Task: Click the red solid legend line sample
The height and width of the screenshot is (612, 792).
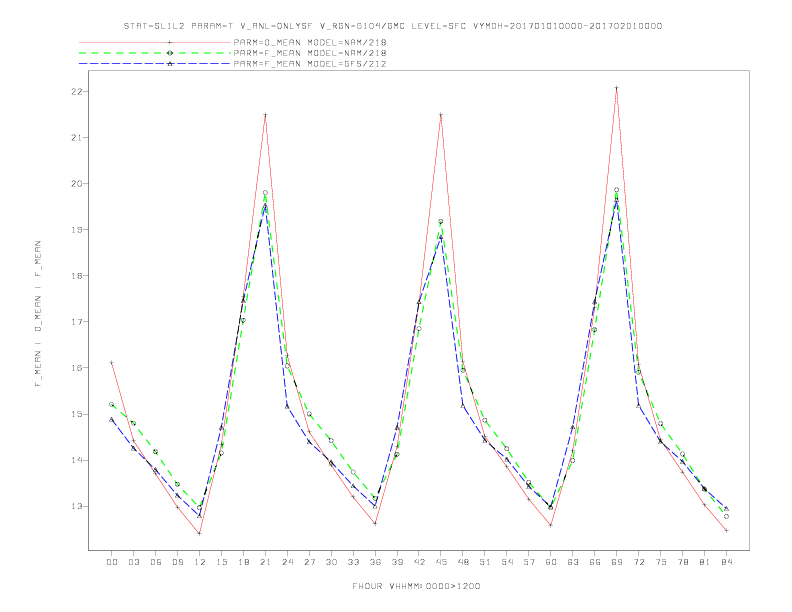Action: point(155,42)
